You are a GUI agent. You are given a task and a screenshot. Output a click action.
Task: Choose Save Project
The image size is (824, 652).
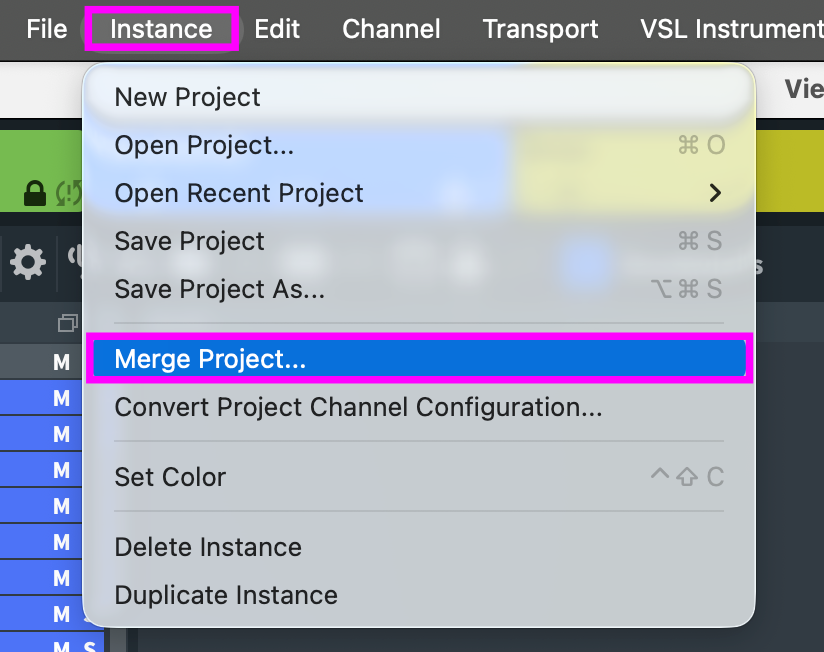[x=189, y=241]
